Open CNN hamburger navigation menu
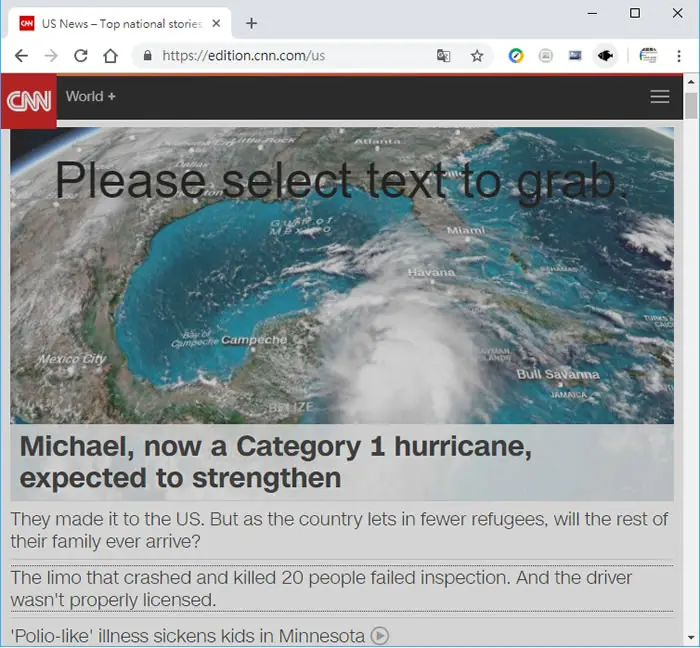Image resolution: width=700 pixels, height=648 pixels. (x=659, y=96)
